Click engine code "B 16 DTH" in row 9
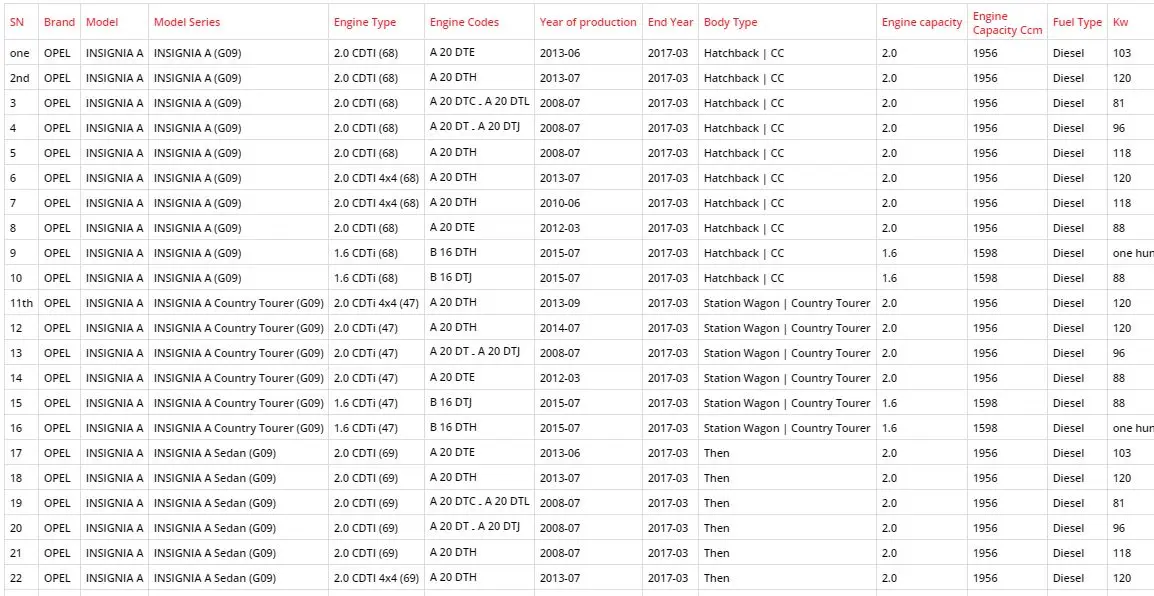Viewport: 1154px width, 596px height. click(x=453, y=252)
